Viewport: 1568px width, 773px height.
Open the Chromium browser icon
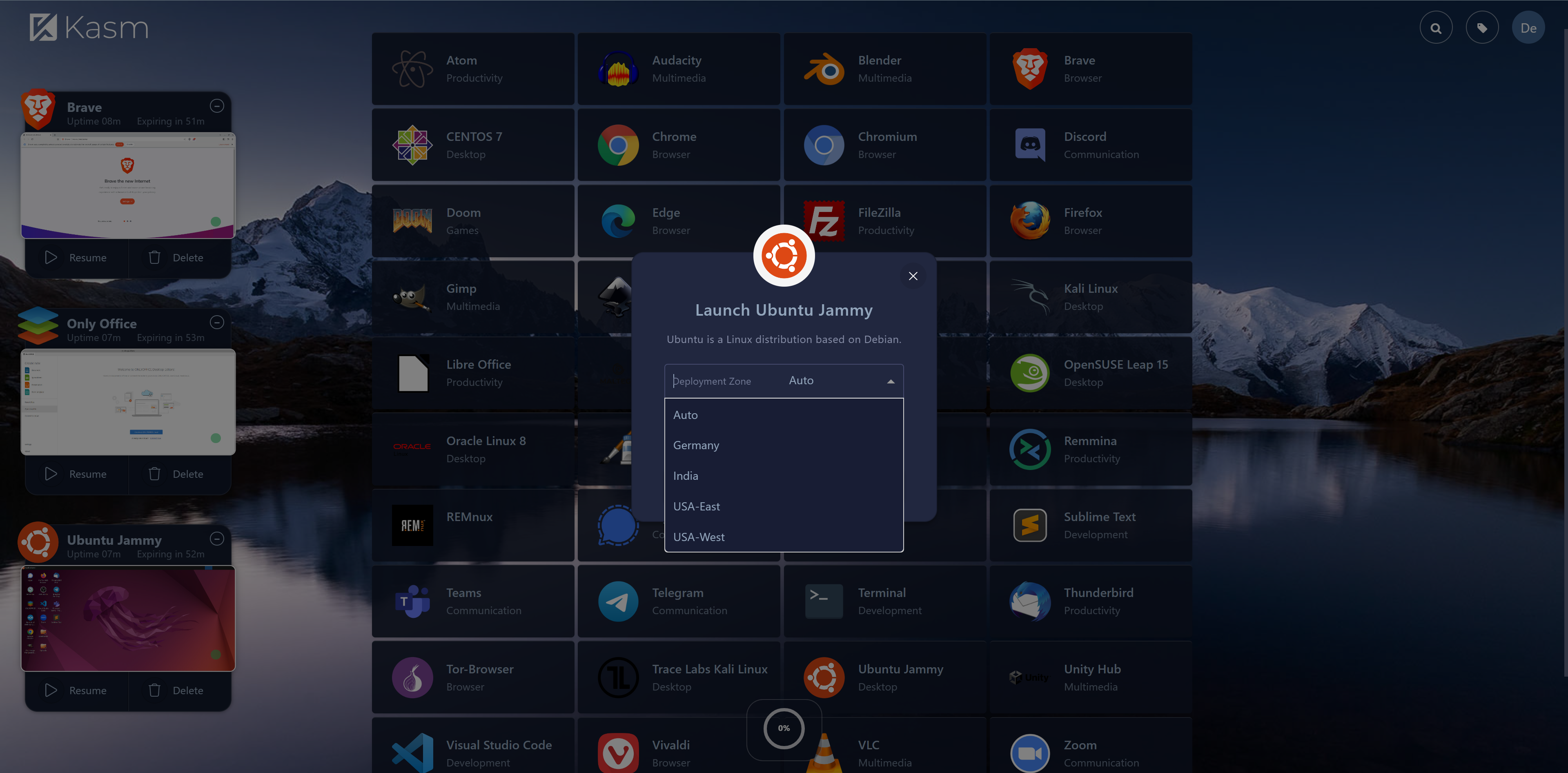[x=824, y=145]
